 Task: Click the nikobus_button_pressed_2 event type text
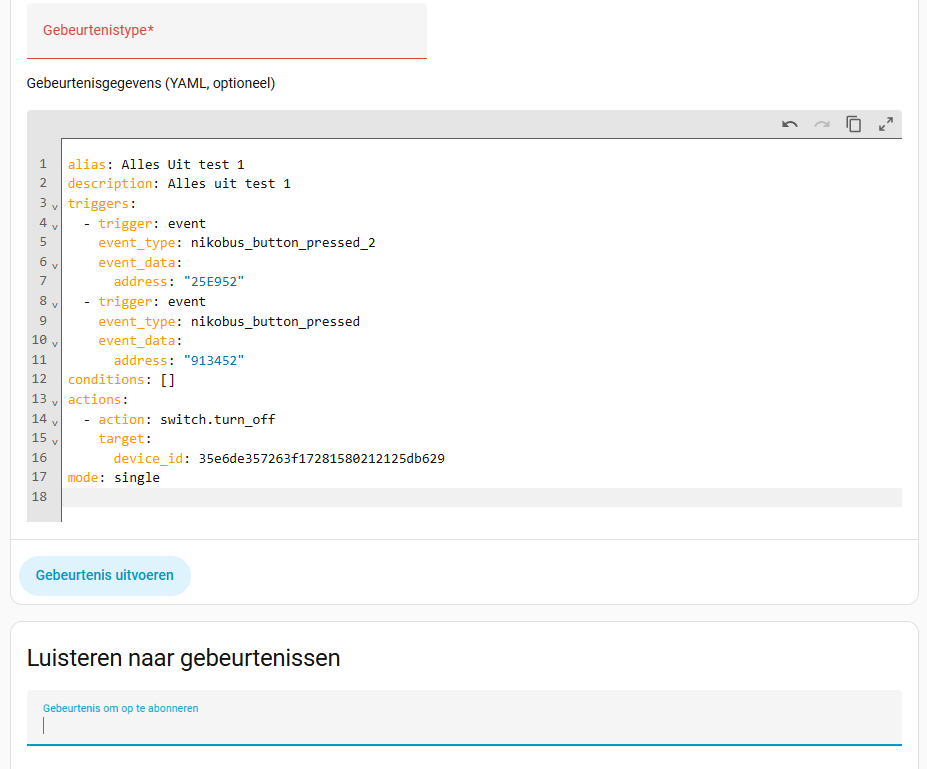pos(283,243)
